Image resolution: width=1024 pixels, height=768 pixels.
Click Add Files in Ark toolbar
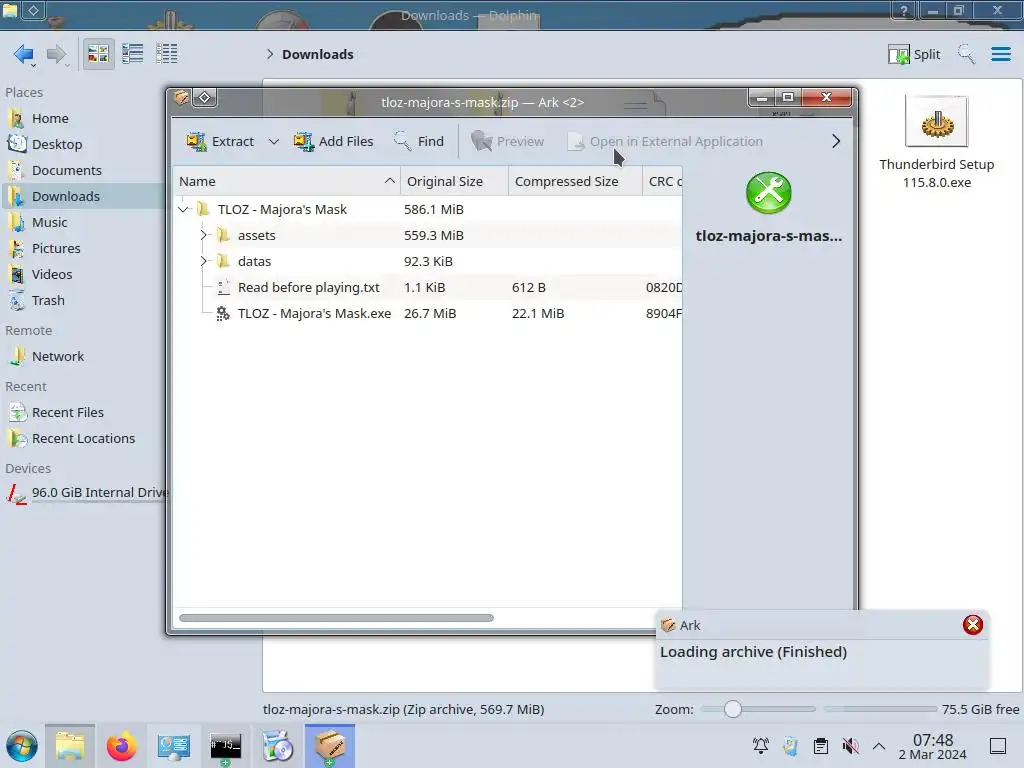(333, 141)
